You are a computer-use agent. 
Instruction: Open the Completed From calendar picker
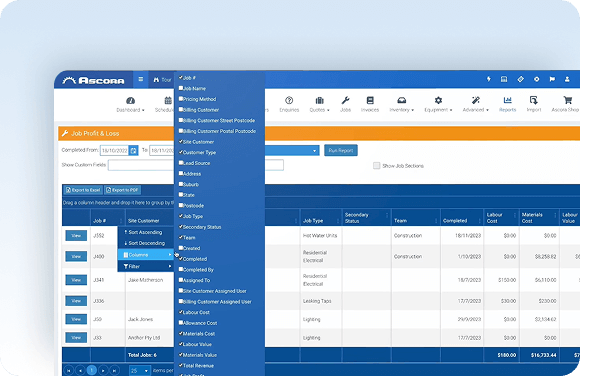coord(134,151)
